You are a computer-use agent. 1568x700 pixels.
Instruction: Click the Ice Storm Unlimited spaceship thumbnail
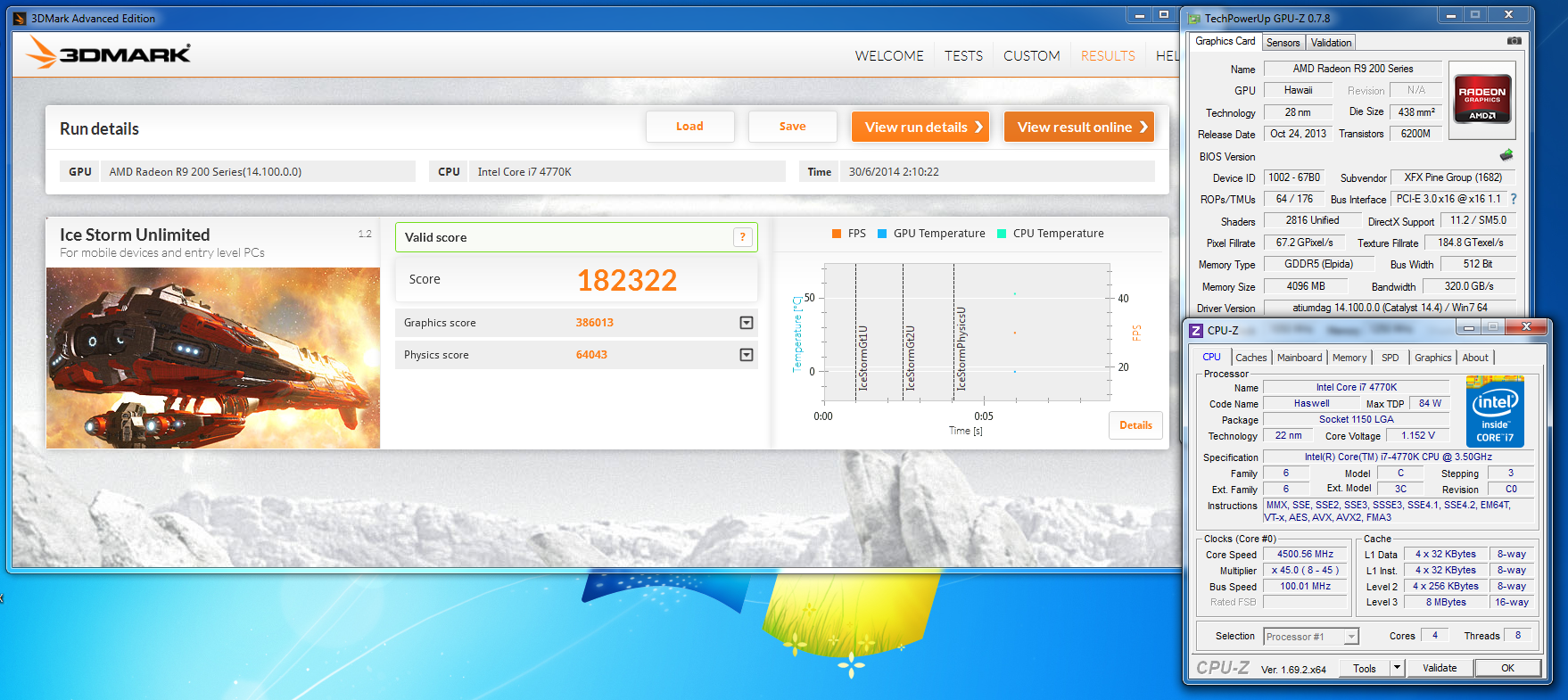(x=213, y=358)
